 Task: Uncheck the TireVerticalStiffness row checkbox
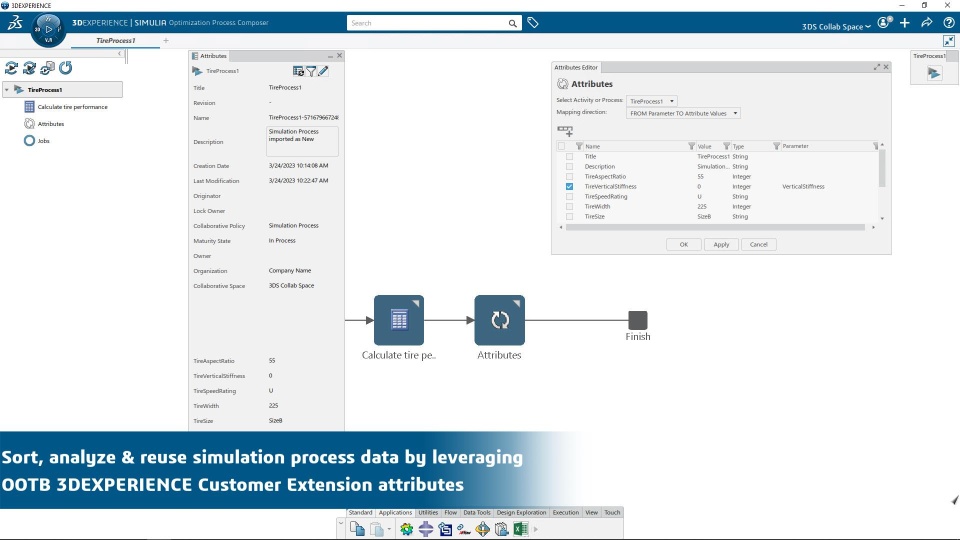(569, 187)
